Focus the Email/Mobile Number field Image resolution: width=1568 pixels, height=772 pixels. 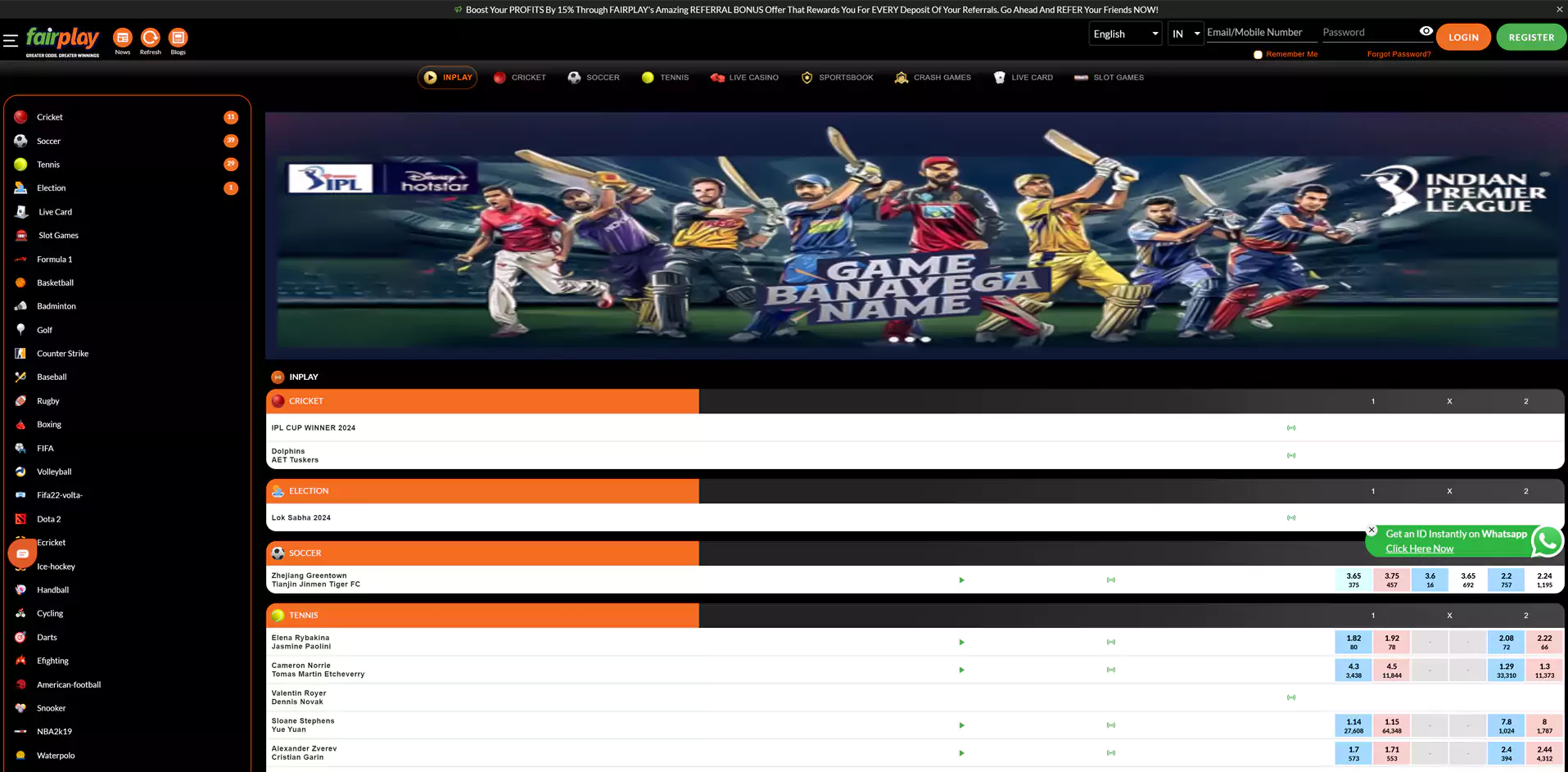(x=1260, y=33)
